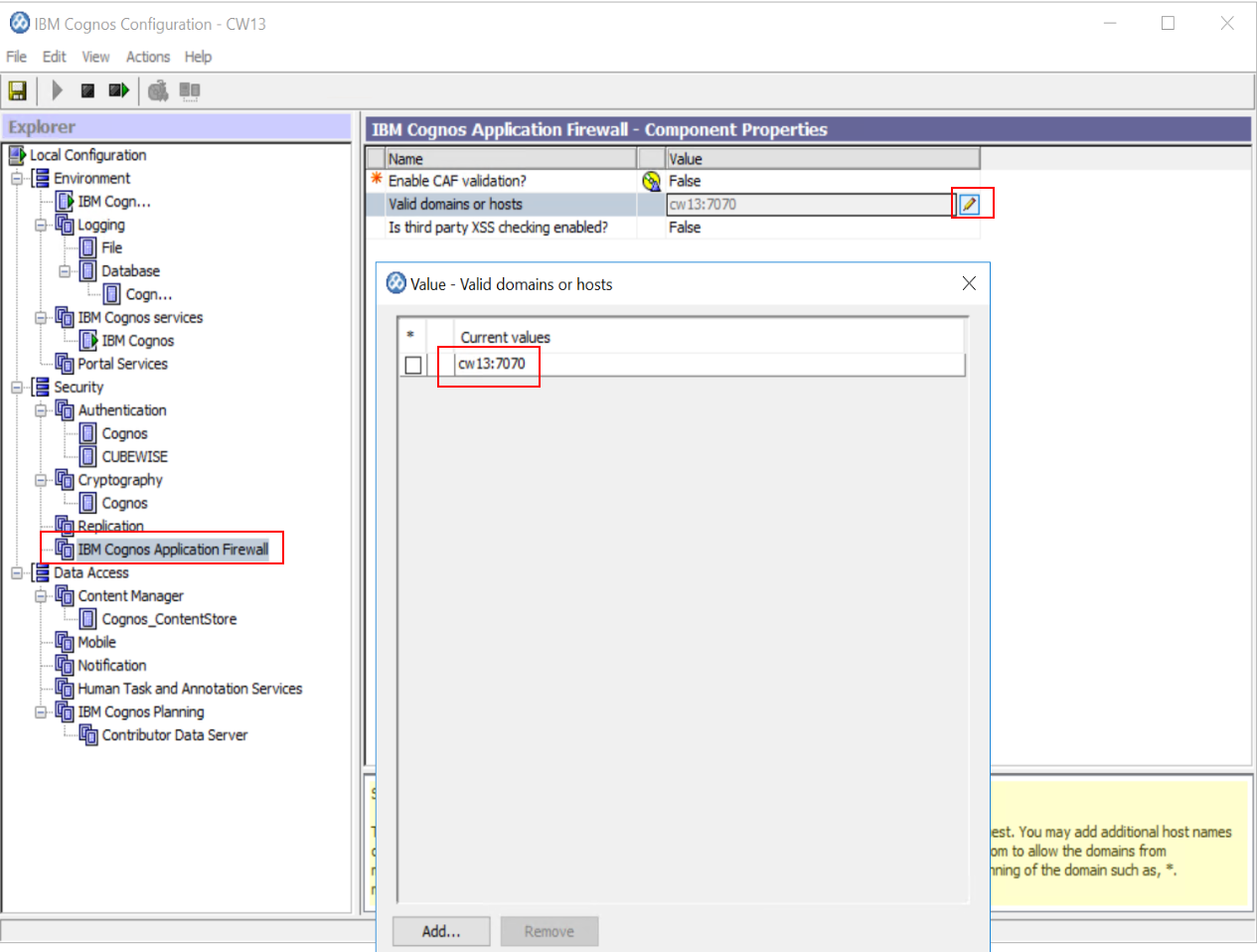Viewport: 1257px width, 952px height.
Task: Click the Value column header
Action: pyautogui.click(x=823, y=158)
